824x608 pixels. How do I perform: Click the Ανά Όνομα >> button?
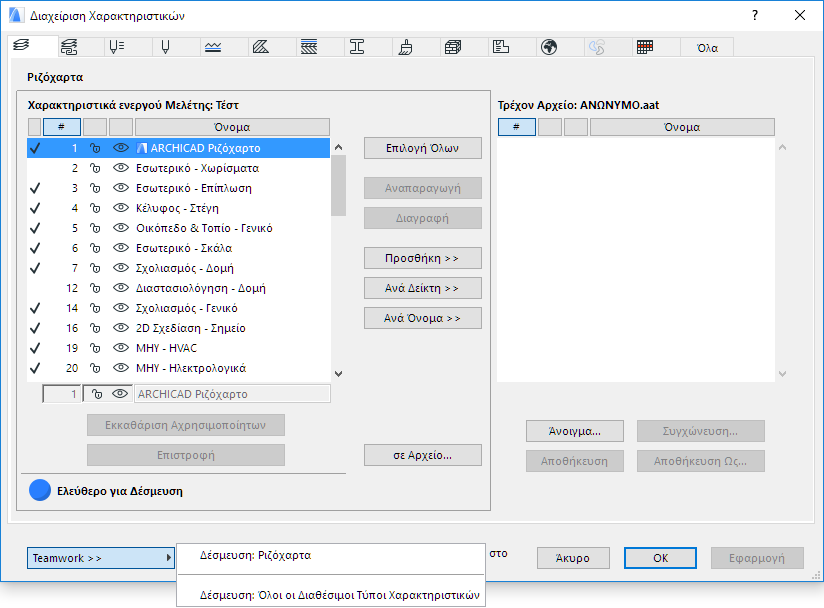pos(423,318)
